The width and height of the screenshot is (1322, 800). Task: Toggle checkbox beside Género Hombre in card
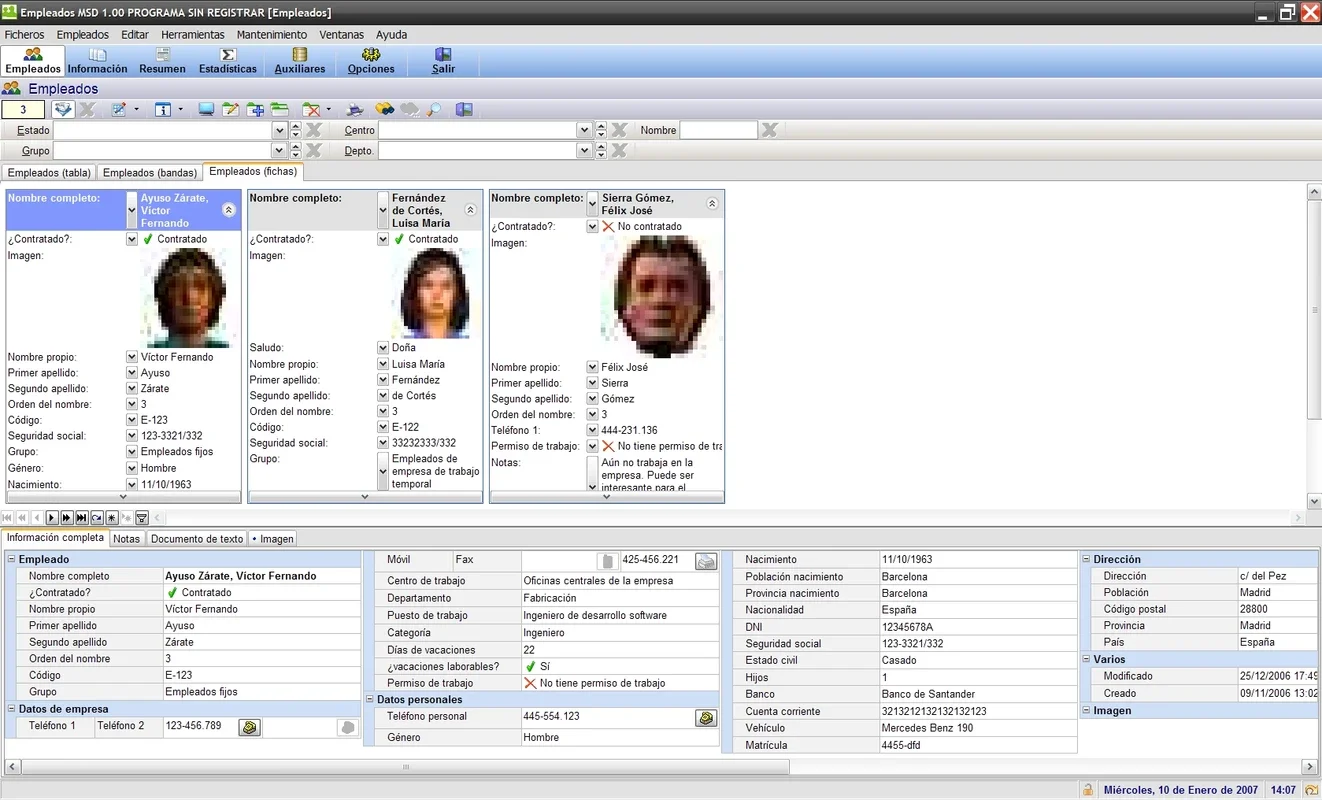pyautogui.click(x=132, y=468)
